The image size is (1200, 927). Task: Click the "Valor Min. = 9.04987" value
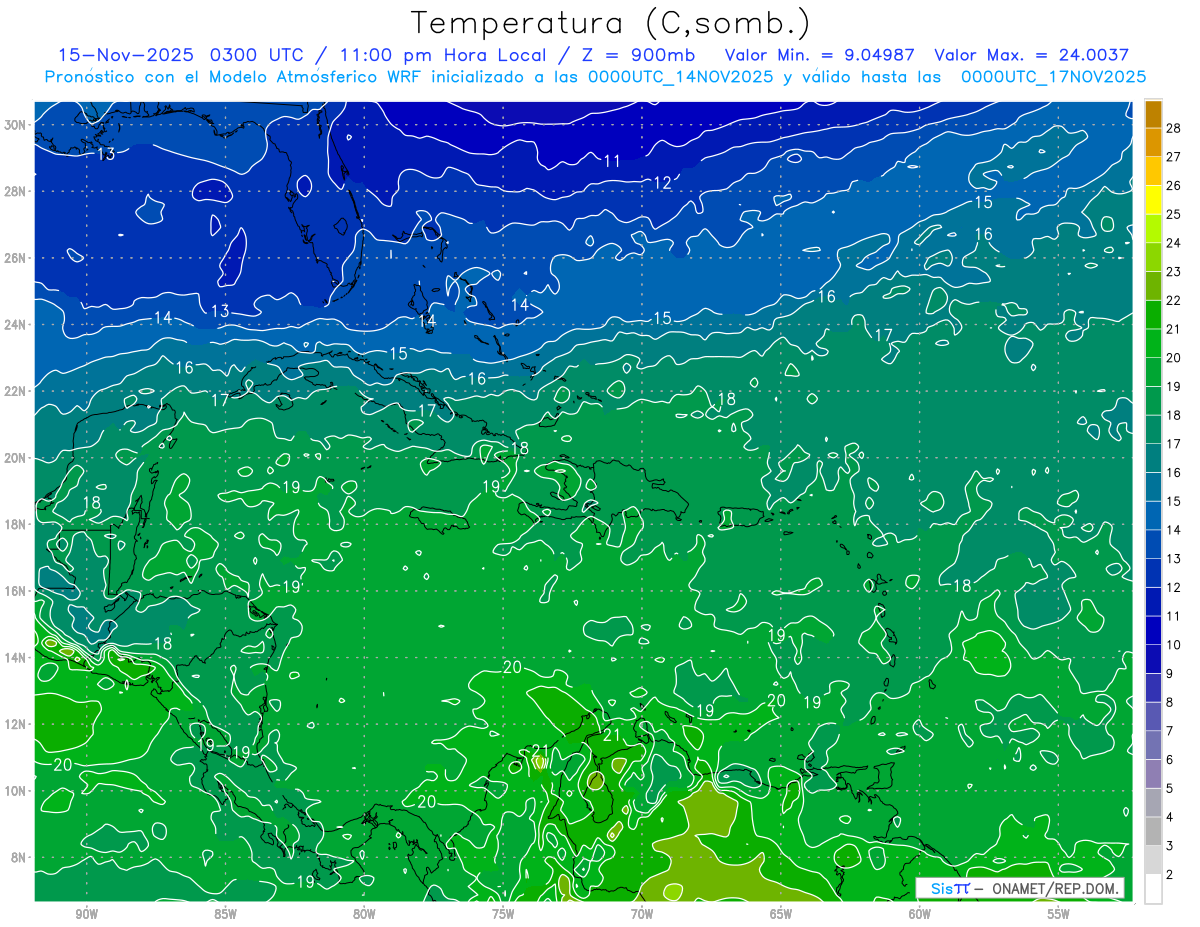click(819, 55)
